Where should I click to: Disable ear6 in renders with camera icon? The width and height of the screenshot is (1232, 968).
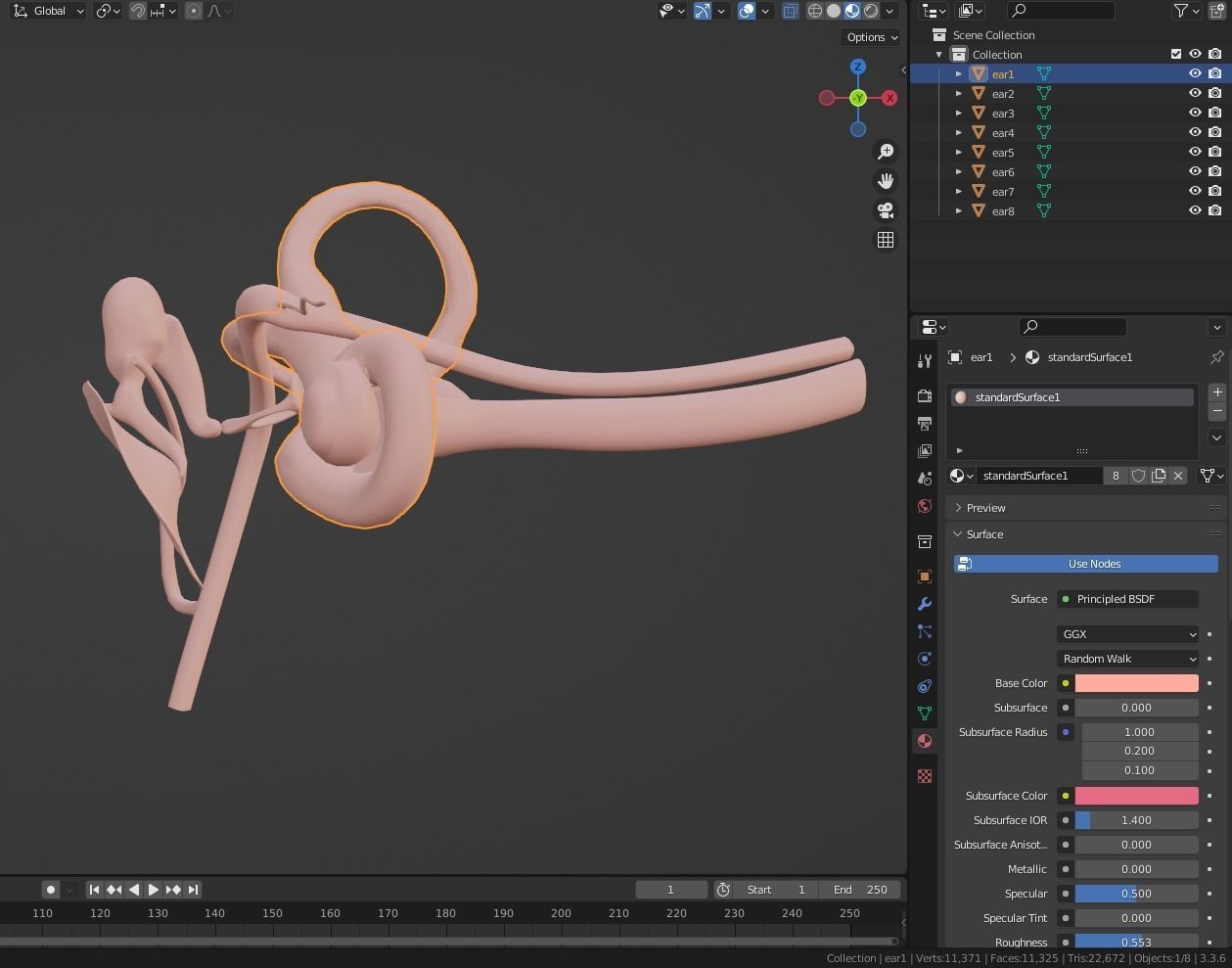(x=1214, y=171)
